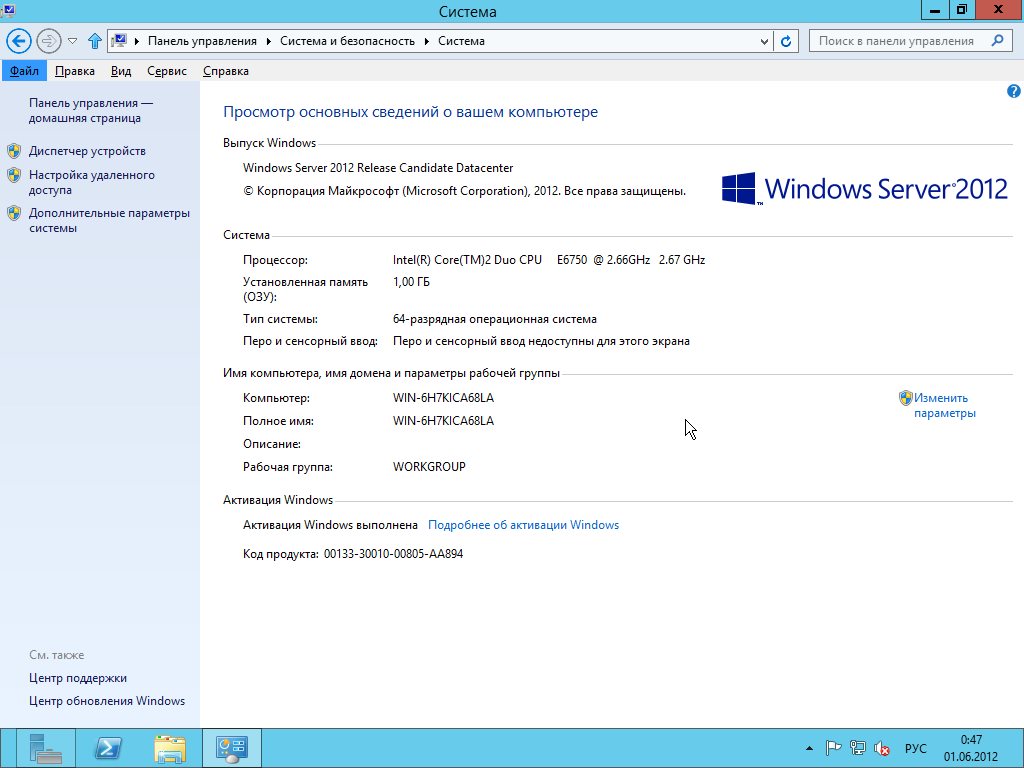1024x768 pixels.
Task: Click shield icon beside Дополнительные параметры системы
Action: pos(14,213)
